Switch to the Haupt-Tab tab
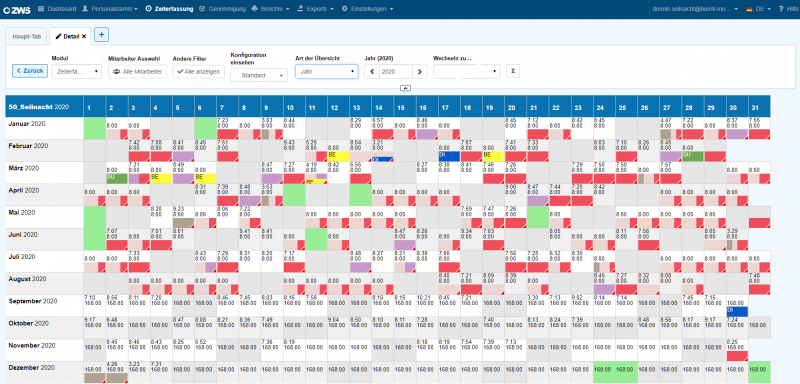800x384 pixels. pos(26,36)
